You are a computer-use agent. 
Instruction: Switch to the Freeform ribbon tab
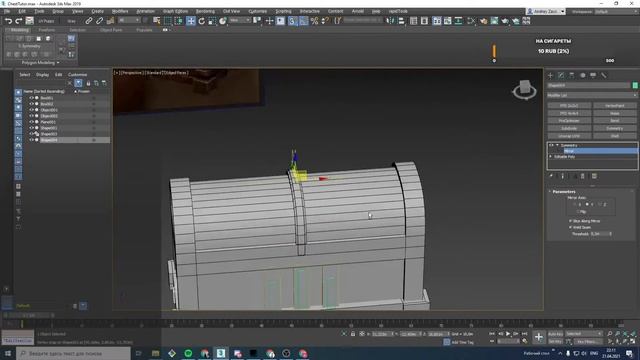[x=47, y=30]
